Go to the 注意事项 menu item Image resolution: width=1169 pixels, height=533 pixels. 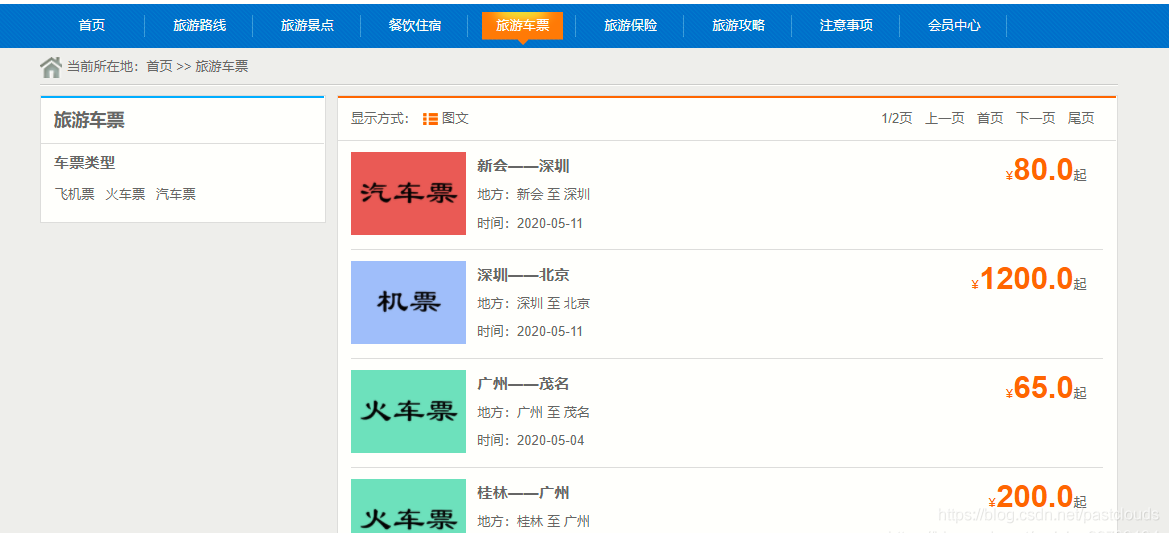click(x=846, y=25)
